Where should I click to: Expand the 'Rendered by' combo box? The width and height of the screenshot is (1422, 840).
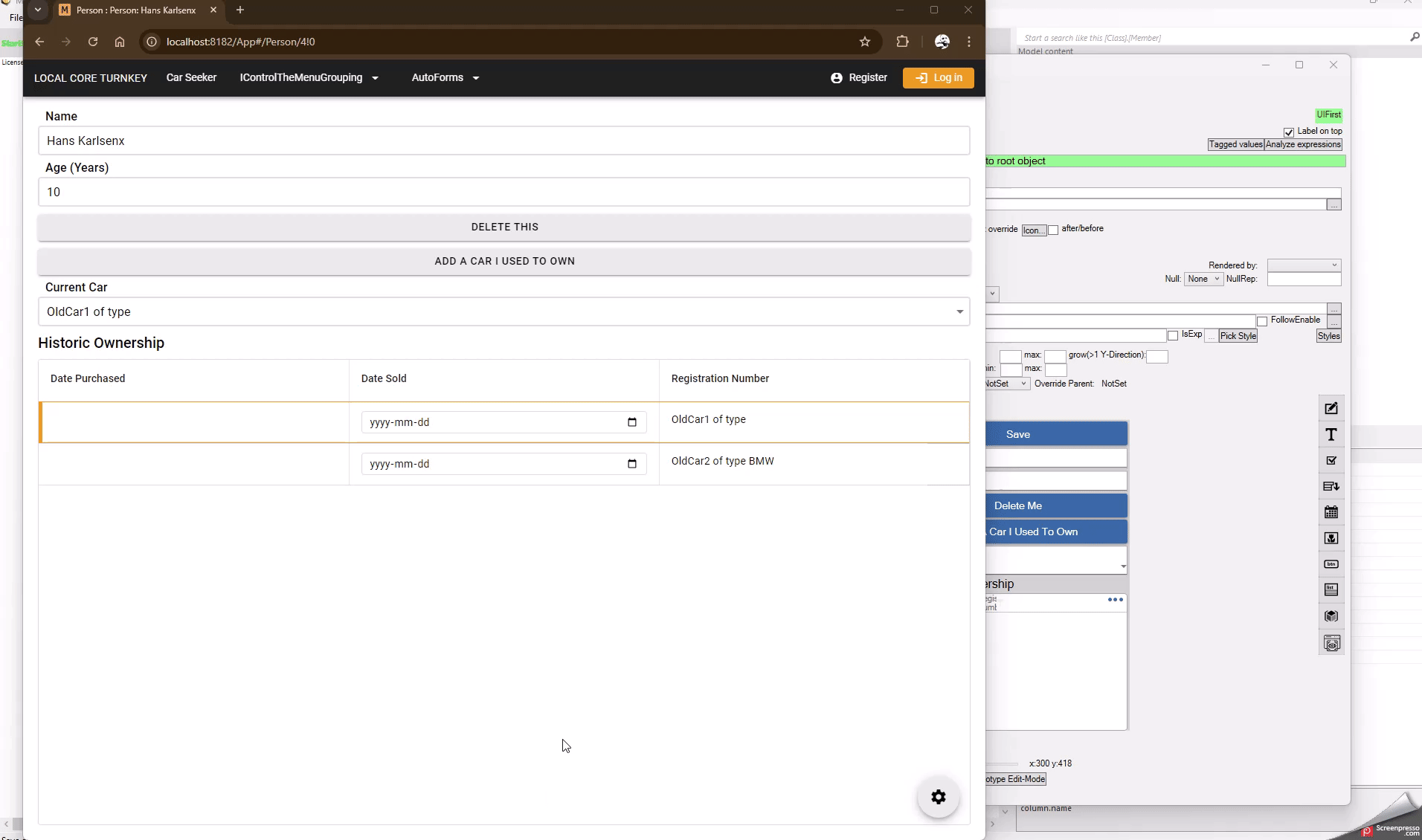(1304, 265)
